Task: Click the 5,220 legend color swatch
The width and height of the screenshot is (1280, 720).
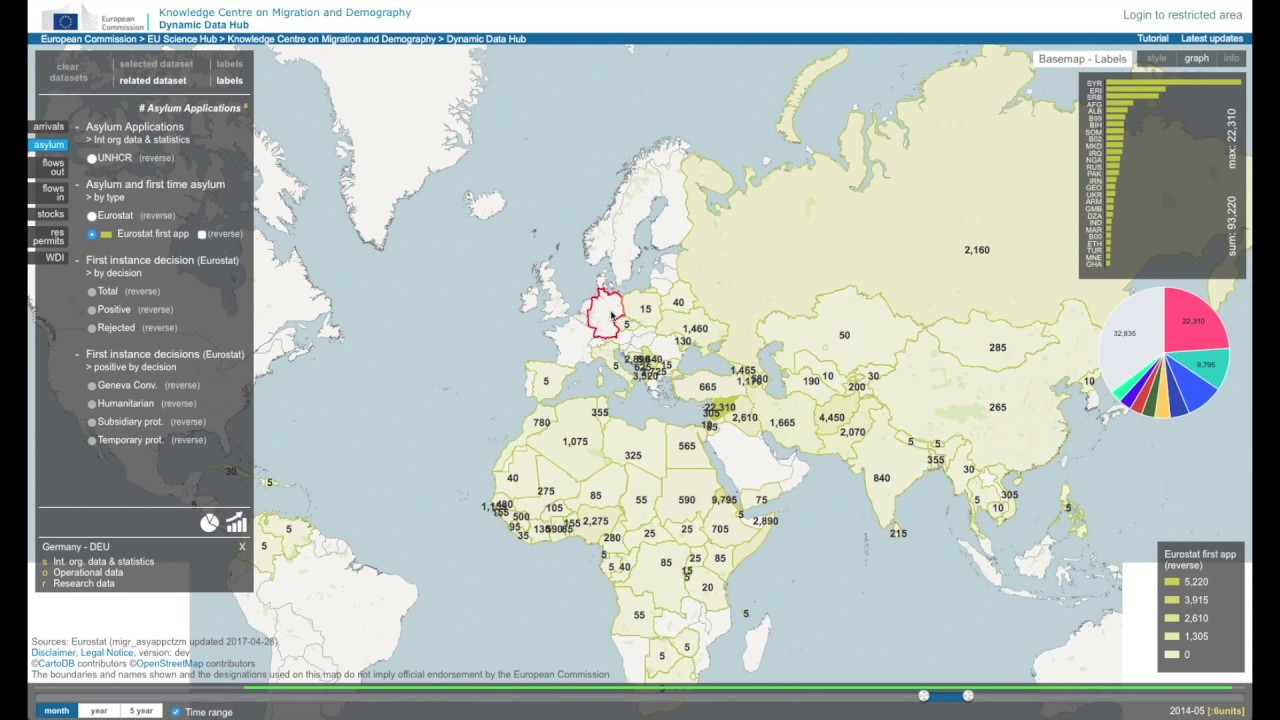Action: (1171, 582)
